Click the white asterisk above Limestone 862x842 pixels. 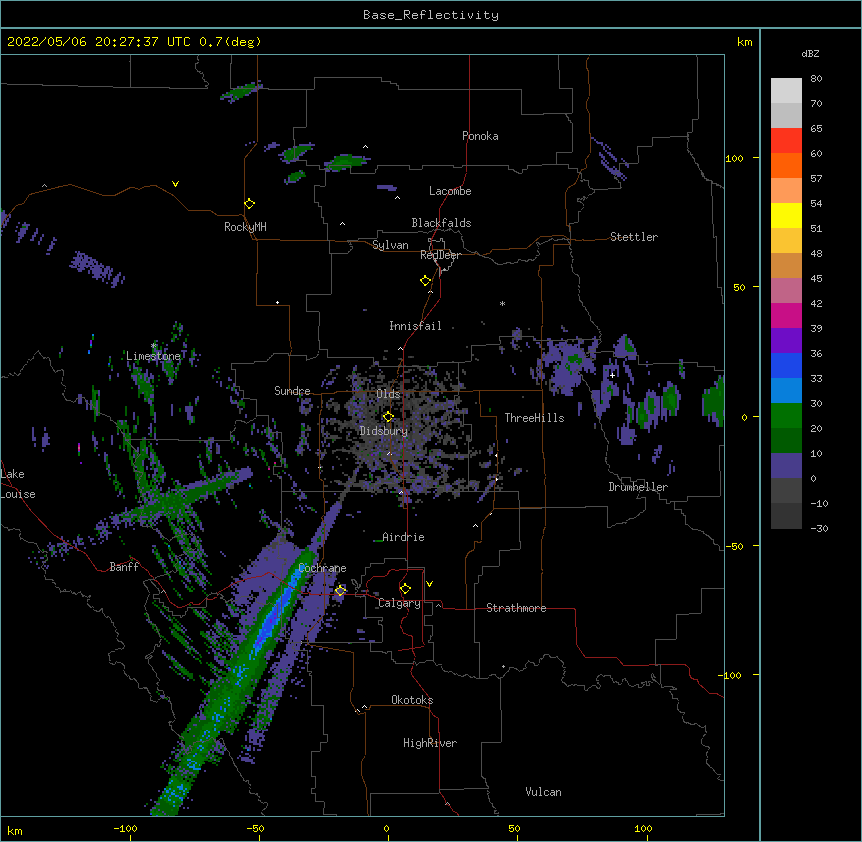[154, 346]
